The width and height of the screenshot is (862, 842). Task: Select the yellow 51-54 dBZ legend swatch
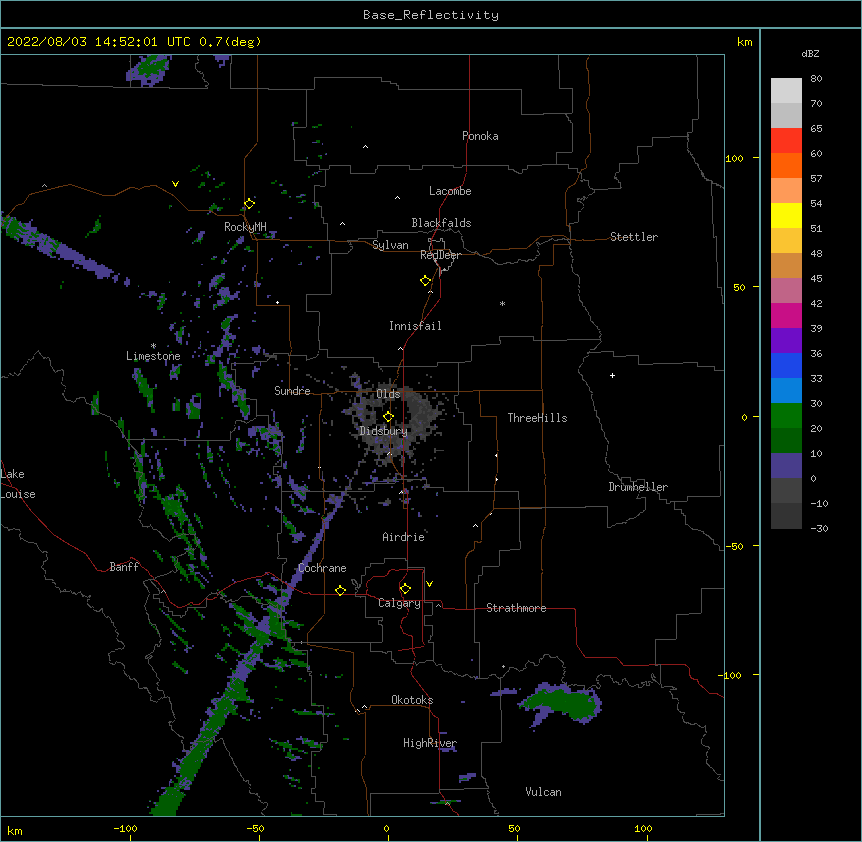(x=786, y=216)
